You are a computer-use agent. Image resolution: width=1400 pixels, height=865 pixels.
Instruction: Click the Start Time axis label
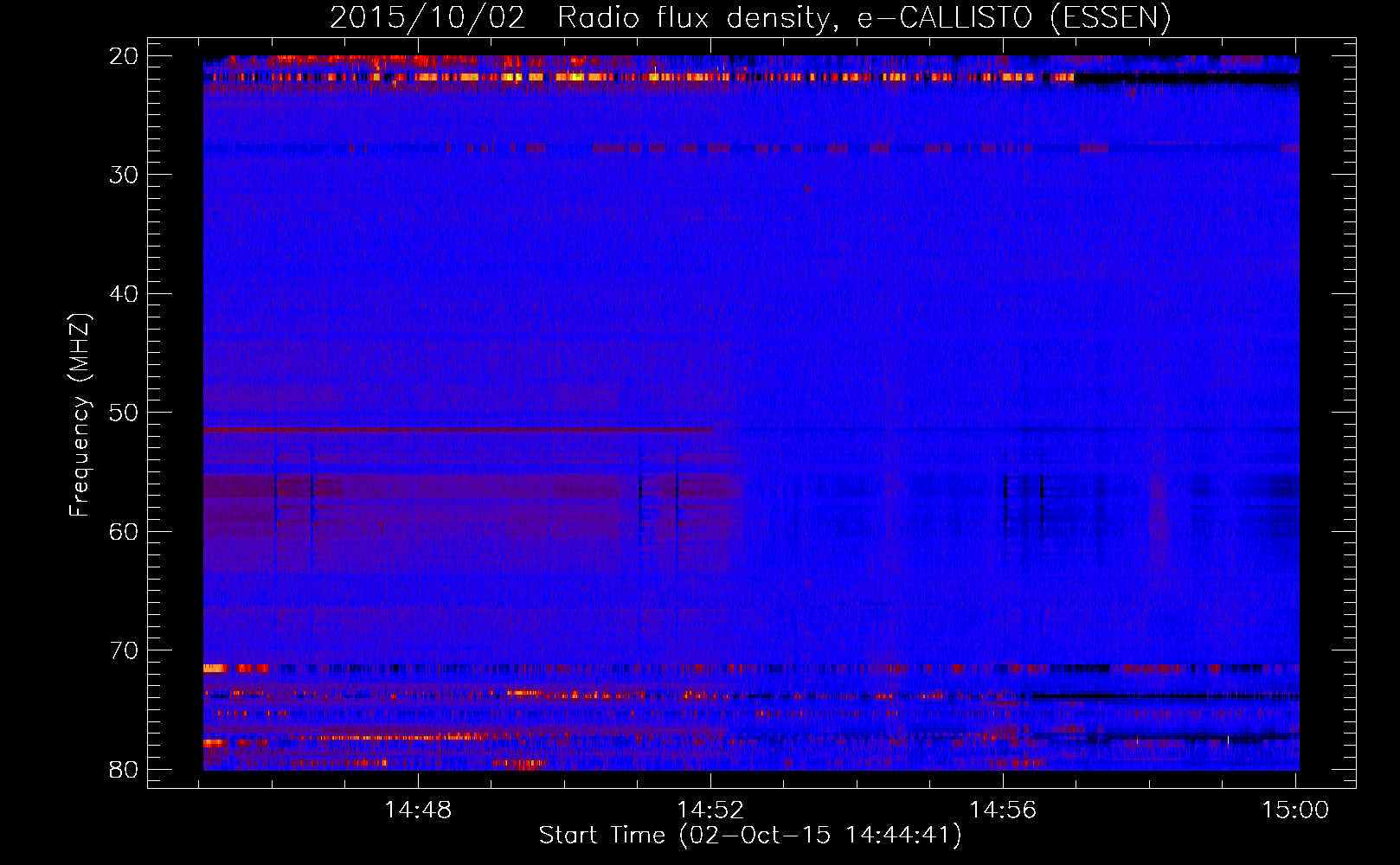point(750,836)
